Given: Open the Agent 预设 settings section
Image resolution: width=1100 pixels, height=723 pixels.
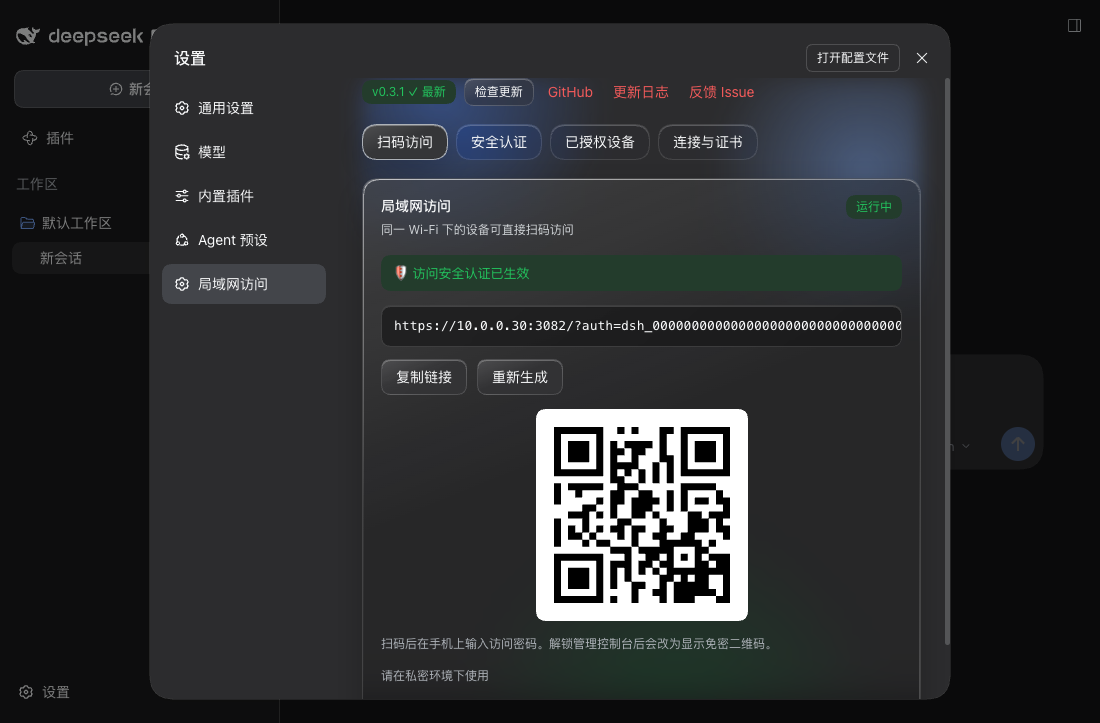Looking at the screenshot, I should coord(243,240).
